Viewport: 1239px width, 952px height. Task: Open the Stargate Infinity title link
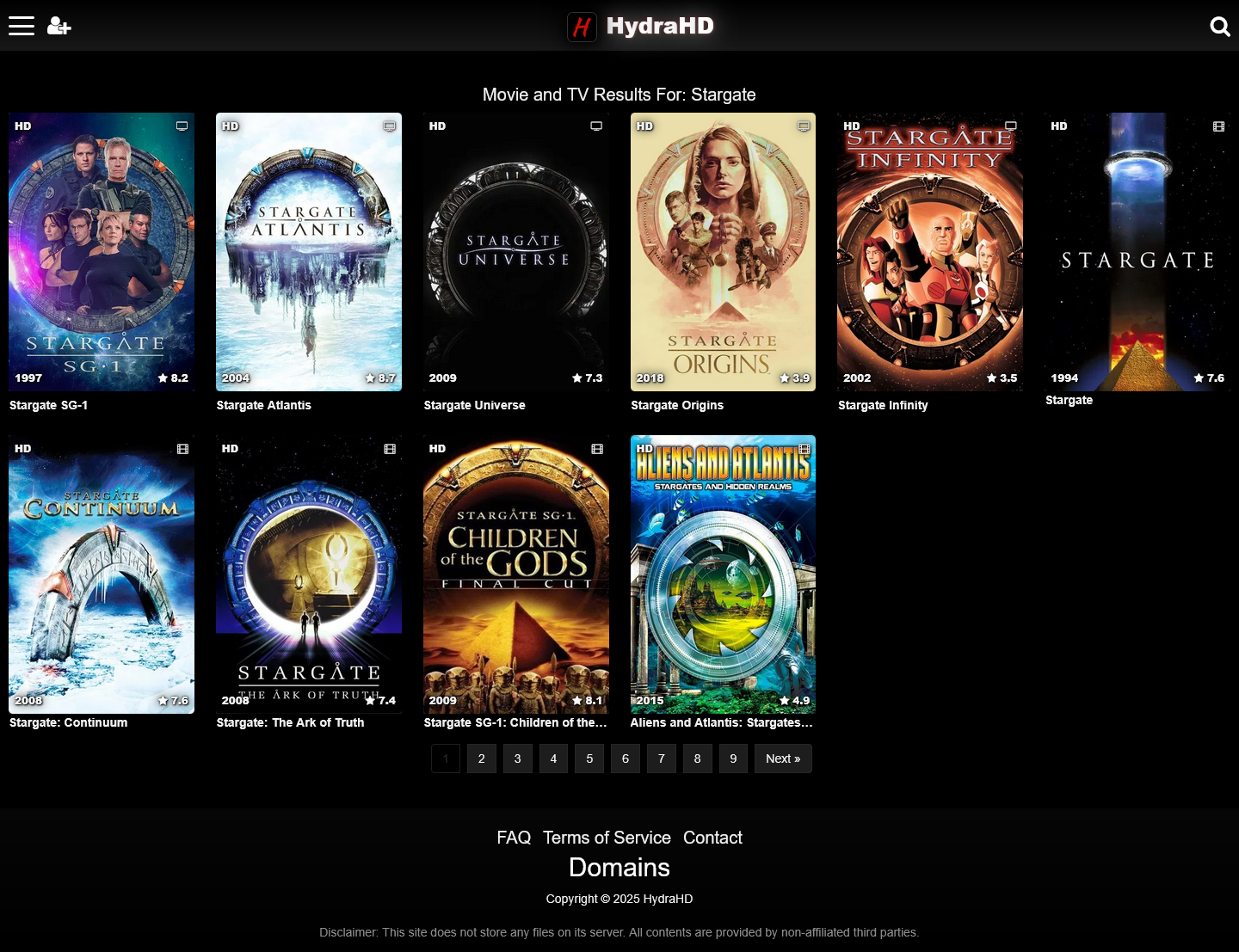point(883,405)
